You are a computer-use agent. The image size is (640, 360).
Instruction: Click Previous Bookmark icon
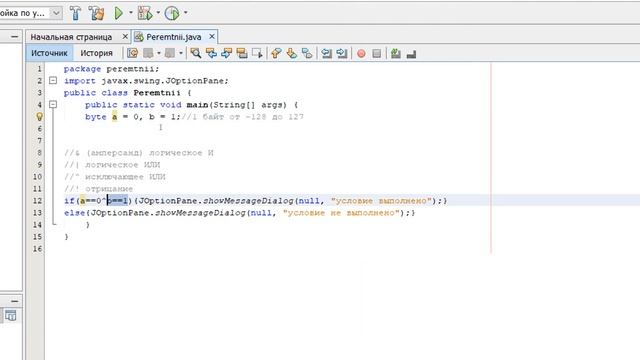point(276,53)
